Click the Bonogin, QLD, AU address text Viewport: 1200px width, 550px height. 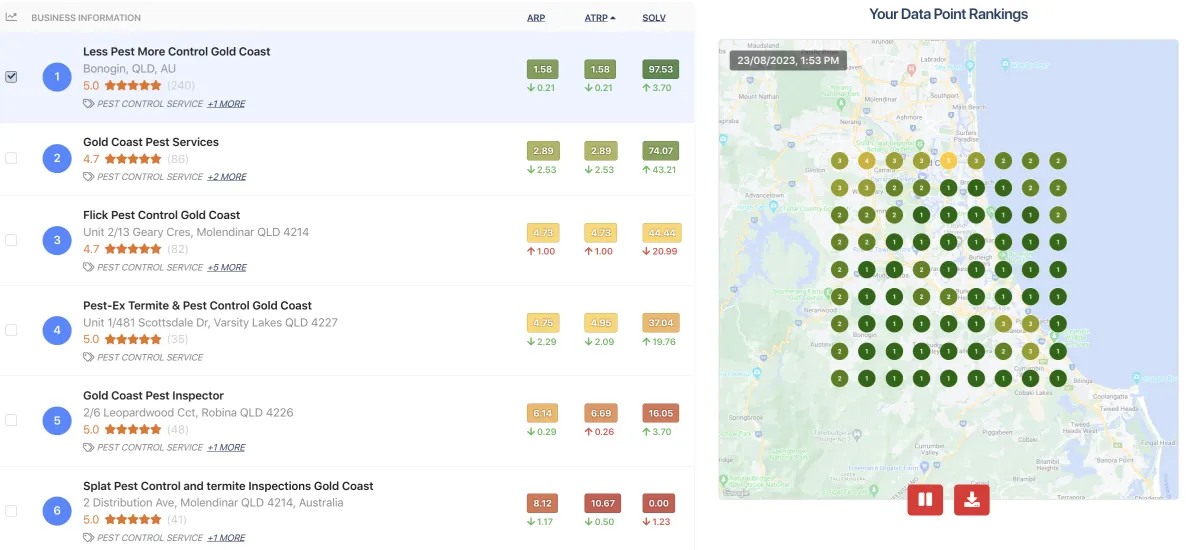point(129,69)
